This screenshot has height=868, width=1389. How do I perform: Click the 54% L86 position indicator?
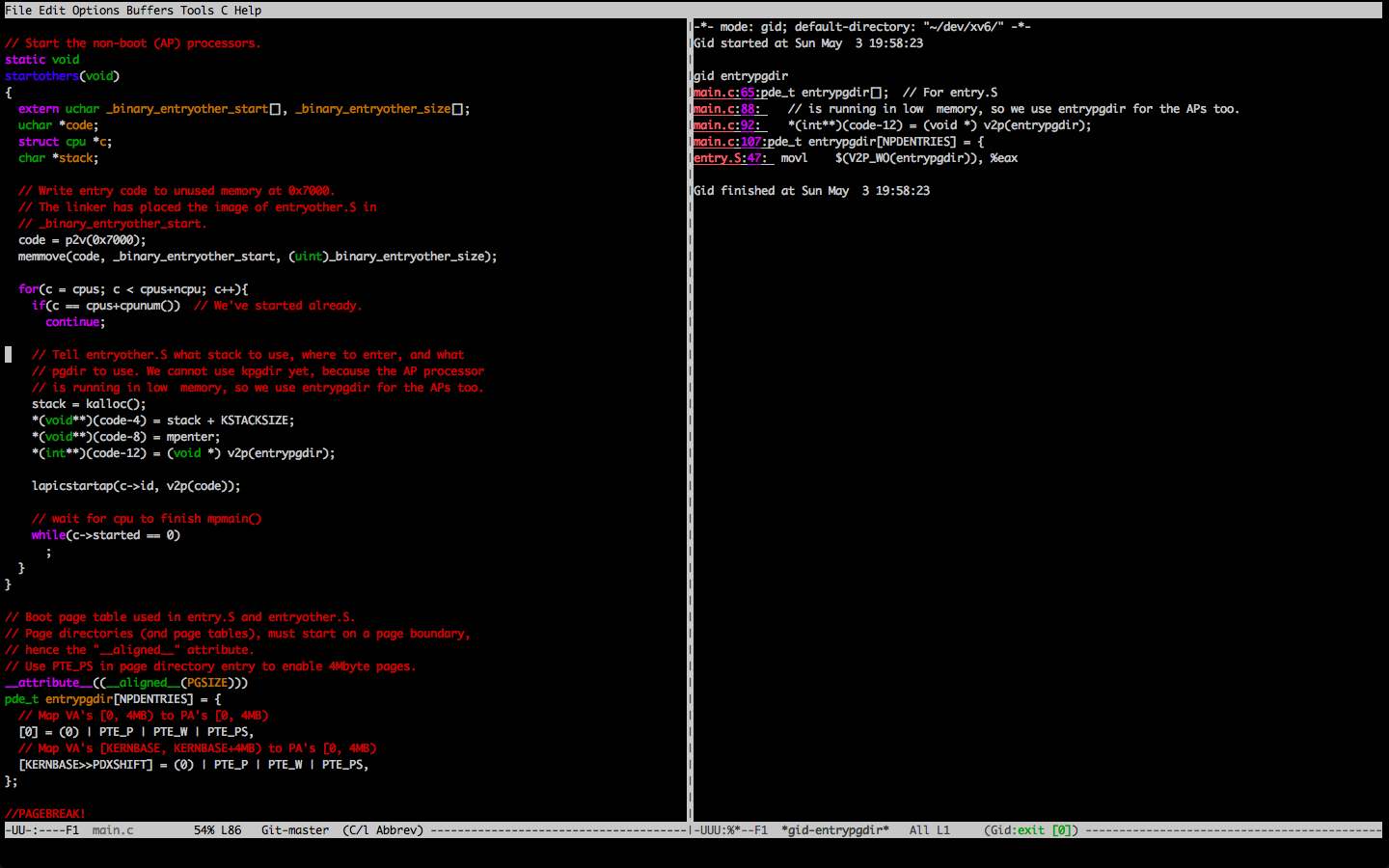pyautogui.click(x=217, y=829)
